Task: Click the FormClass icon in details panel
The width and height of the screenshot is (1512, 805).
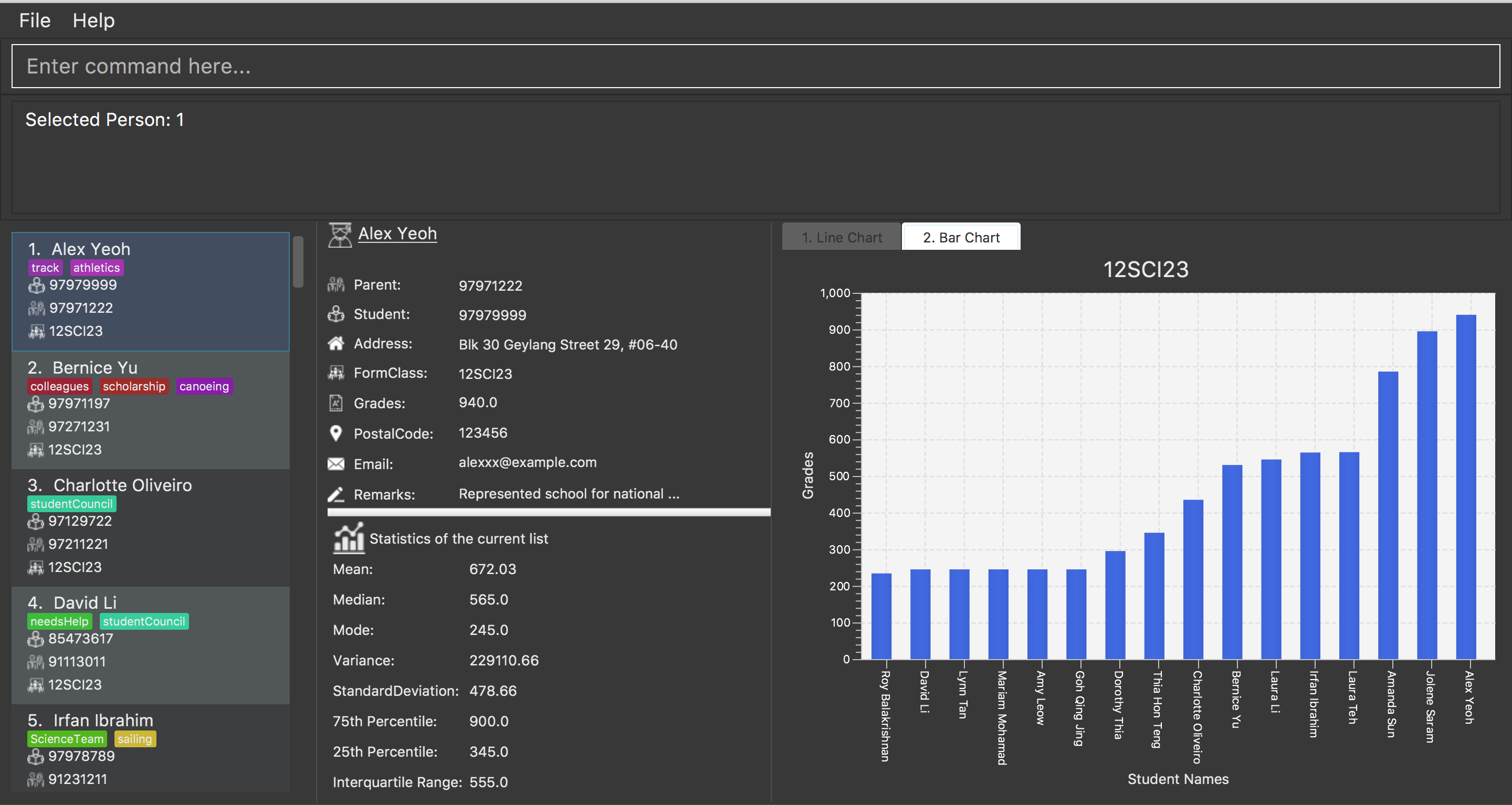Action: coord(336,373)
